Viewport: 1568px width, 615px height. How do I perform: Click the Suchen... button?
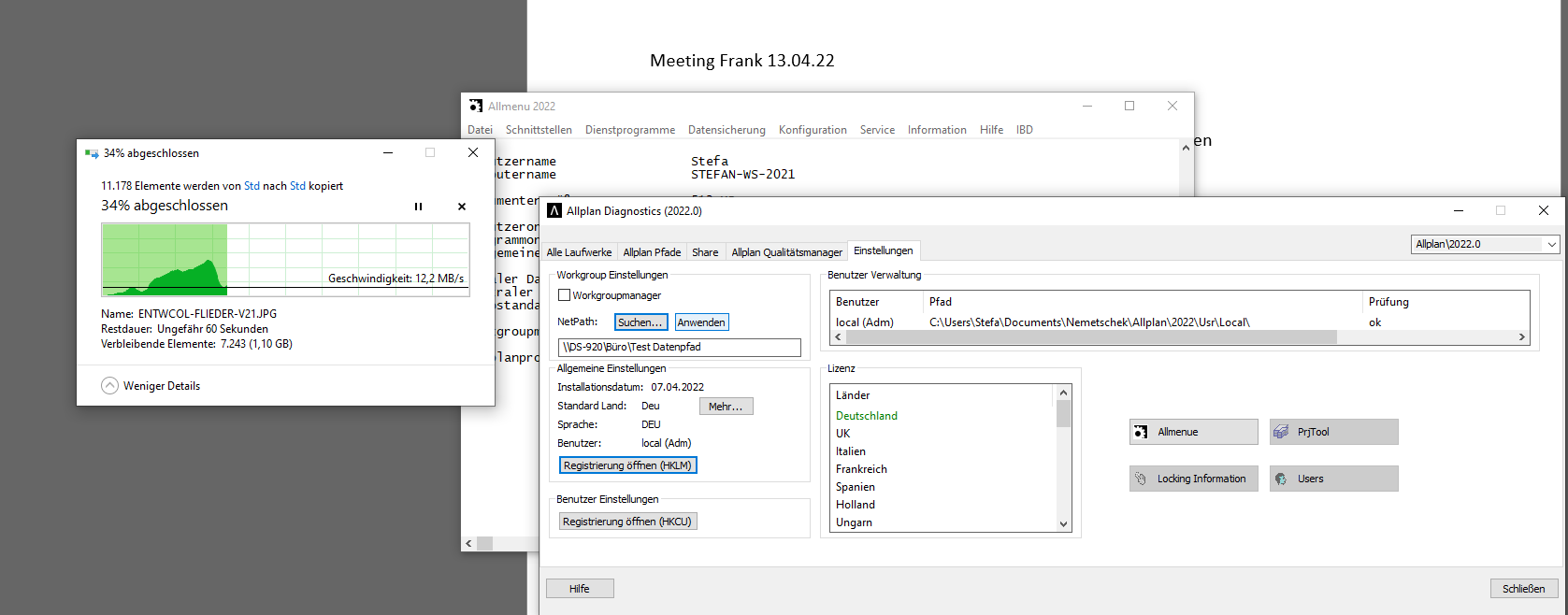640,322
